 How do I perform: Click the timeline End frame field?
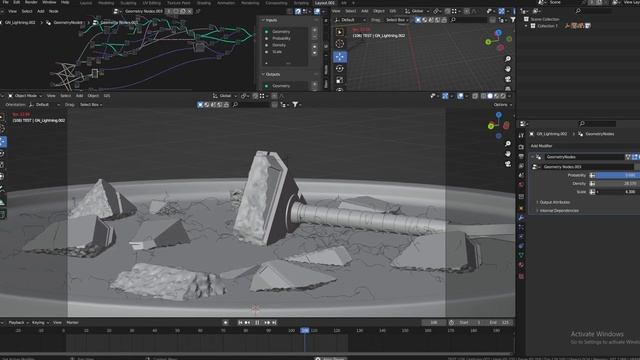(500, 322)
